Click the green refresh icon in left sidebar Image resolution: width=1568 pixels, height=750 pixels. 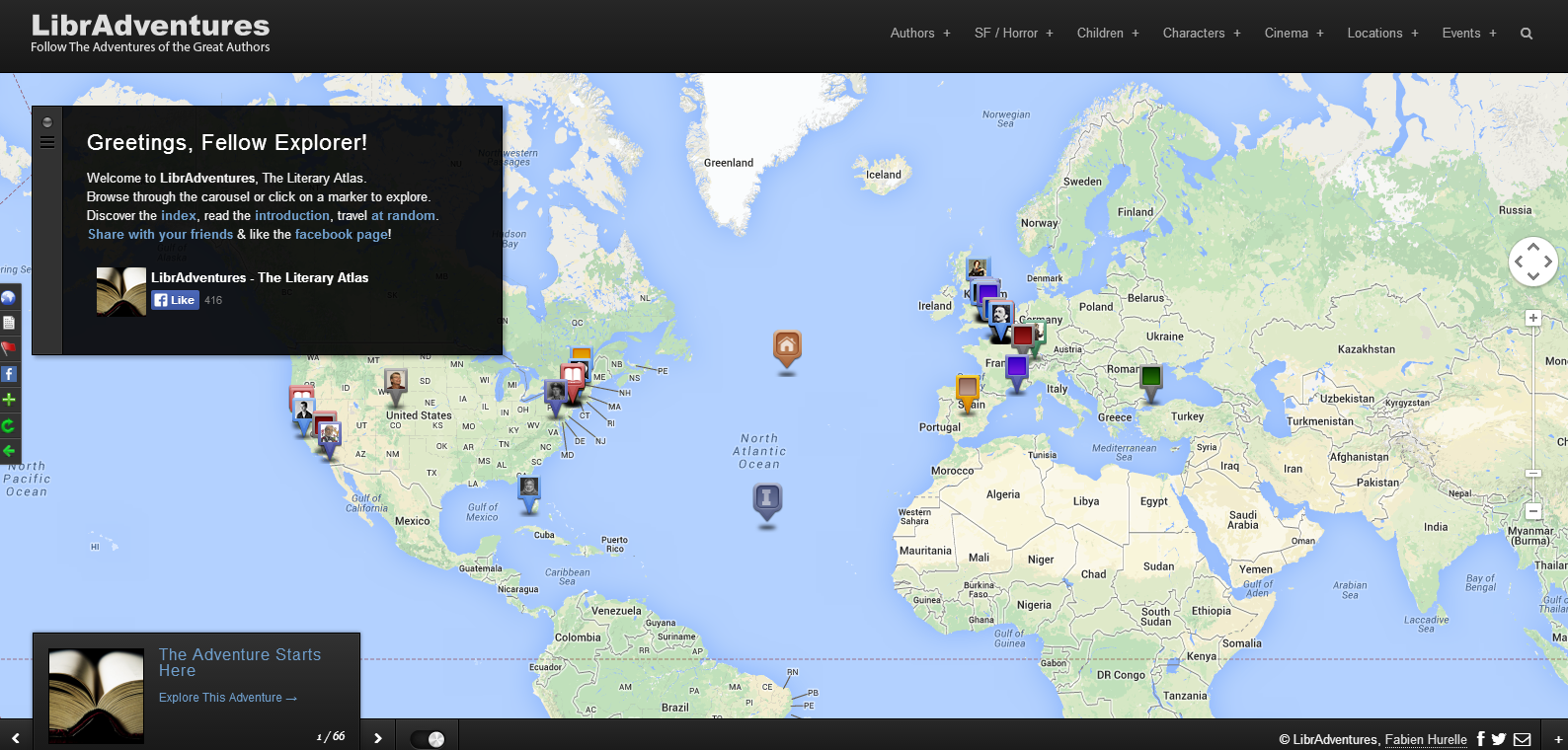[9, 425]
